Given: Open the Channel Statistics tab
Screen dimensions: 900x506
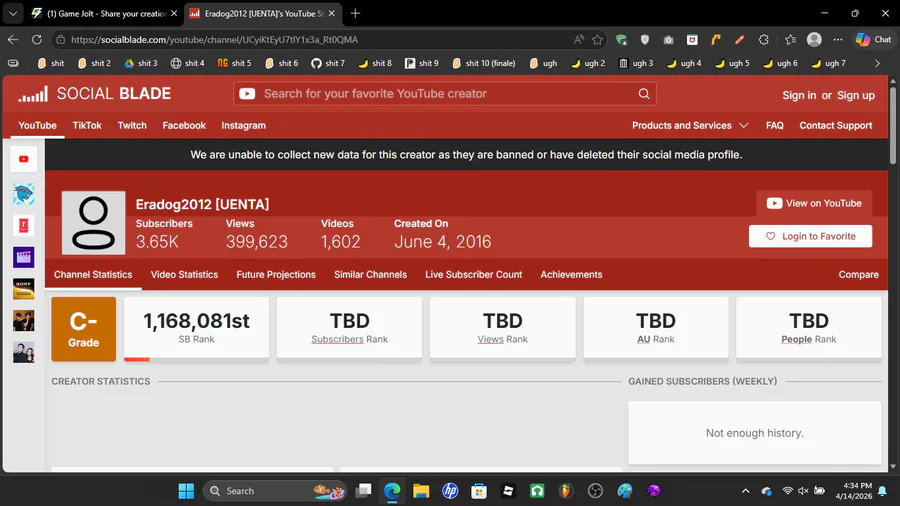Looking at the screenshot, I should (x=93, y=274).
